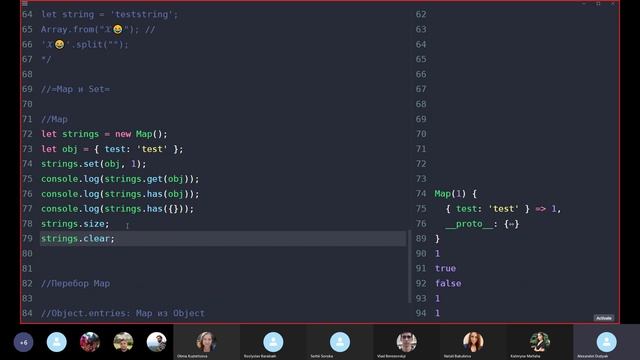Select the Olena participant tile
This screenshot has width=640, height=360.
pyautogui.click(x=207, y=342)
